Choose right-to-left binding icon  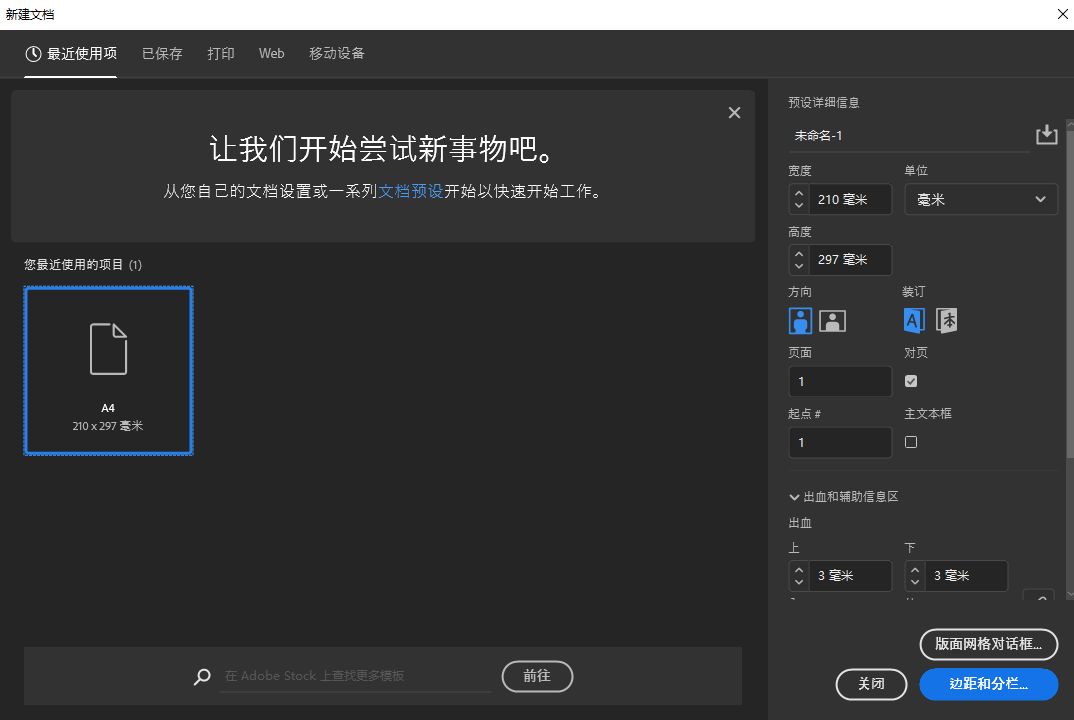[x=947, y=320]
